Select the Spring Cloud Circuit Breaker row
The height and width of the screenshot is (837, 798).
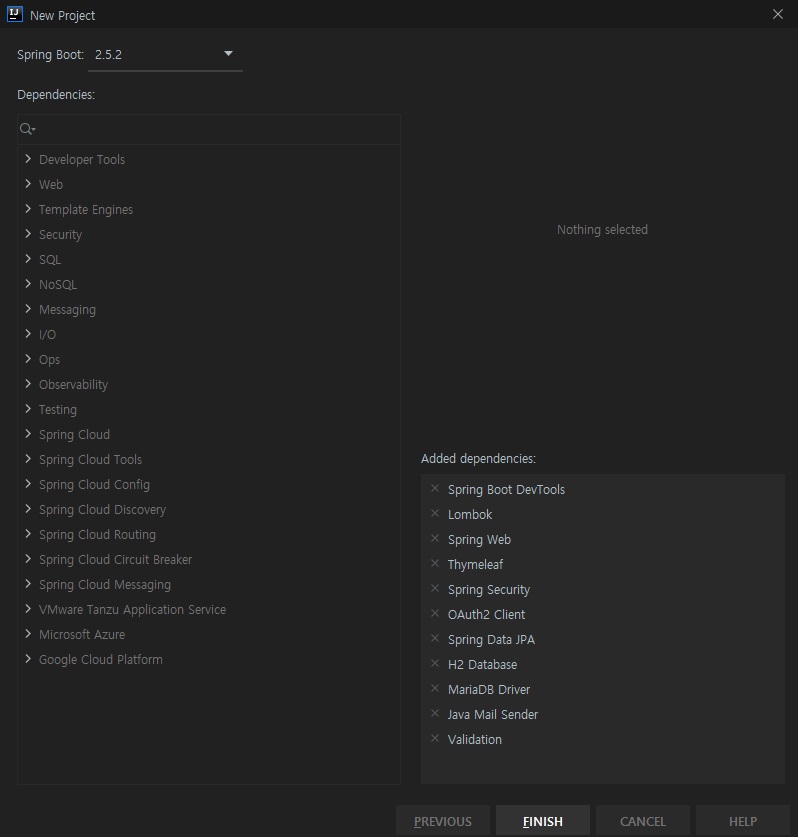coord(209,559)
